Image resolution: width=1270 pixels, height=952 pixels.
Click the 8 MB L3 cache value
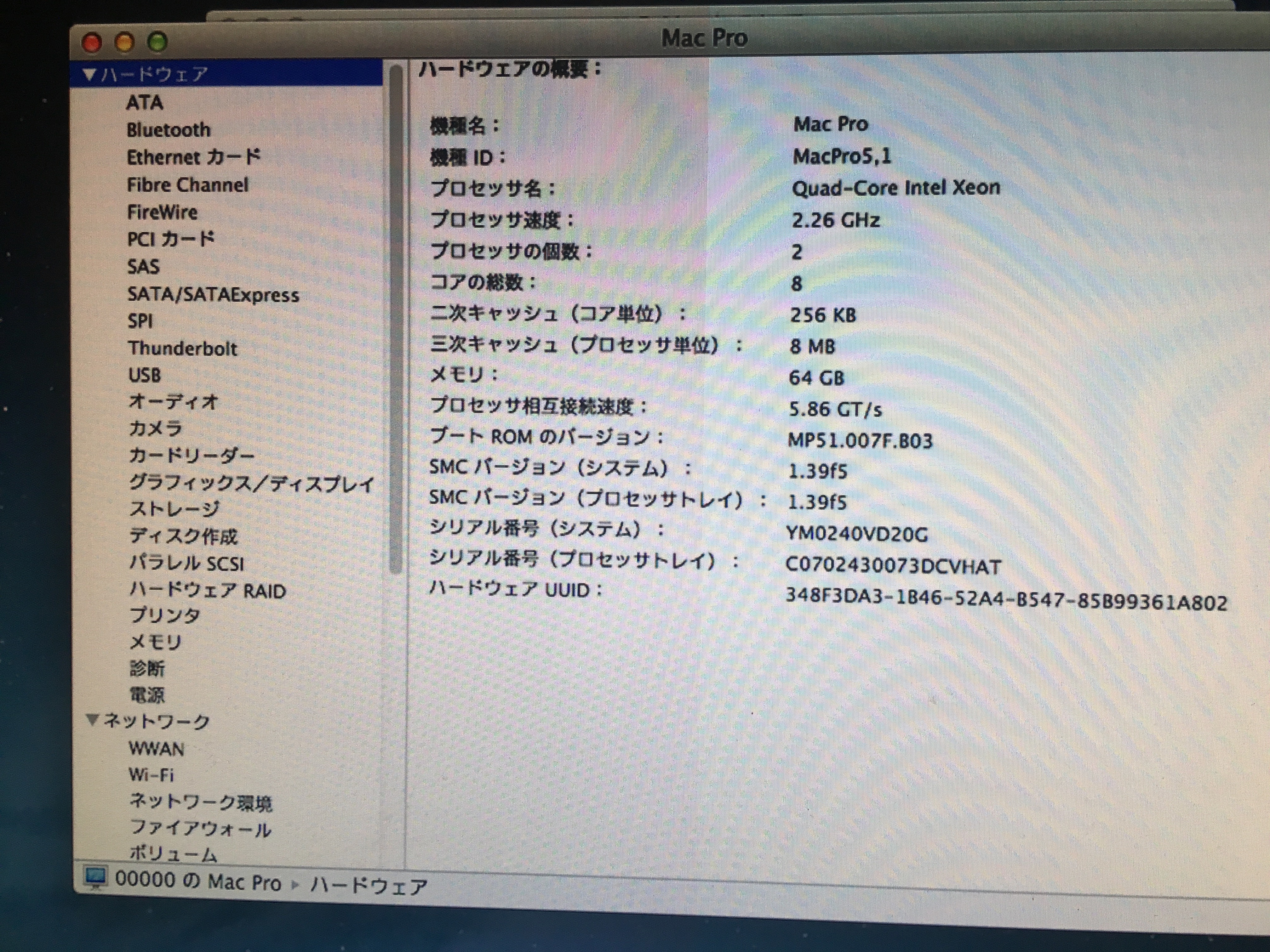point(812,346)
